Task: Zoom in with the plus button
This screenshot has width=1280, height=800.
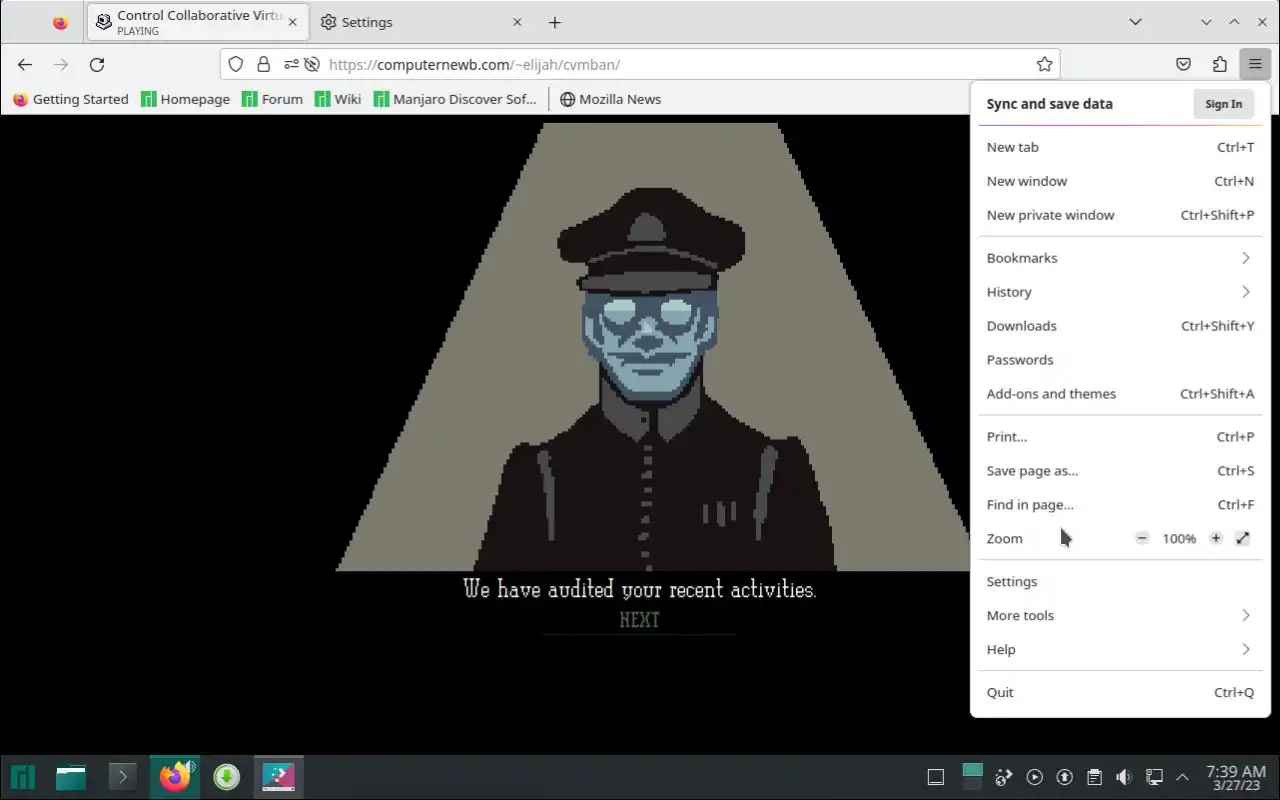Action: click(1216, 538)
